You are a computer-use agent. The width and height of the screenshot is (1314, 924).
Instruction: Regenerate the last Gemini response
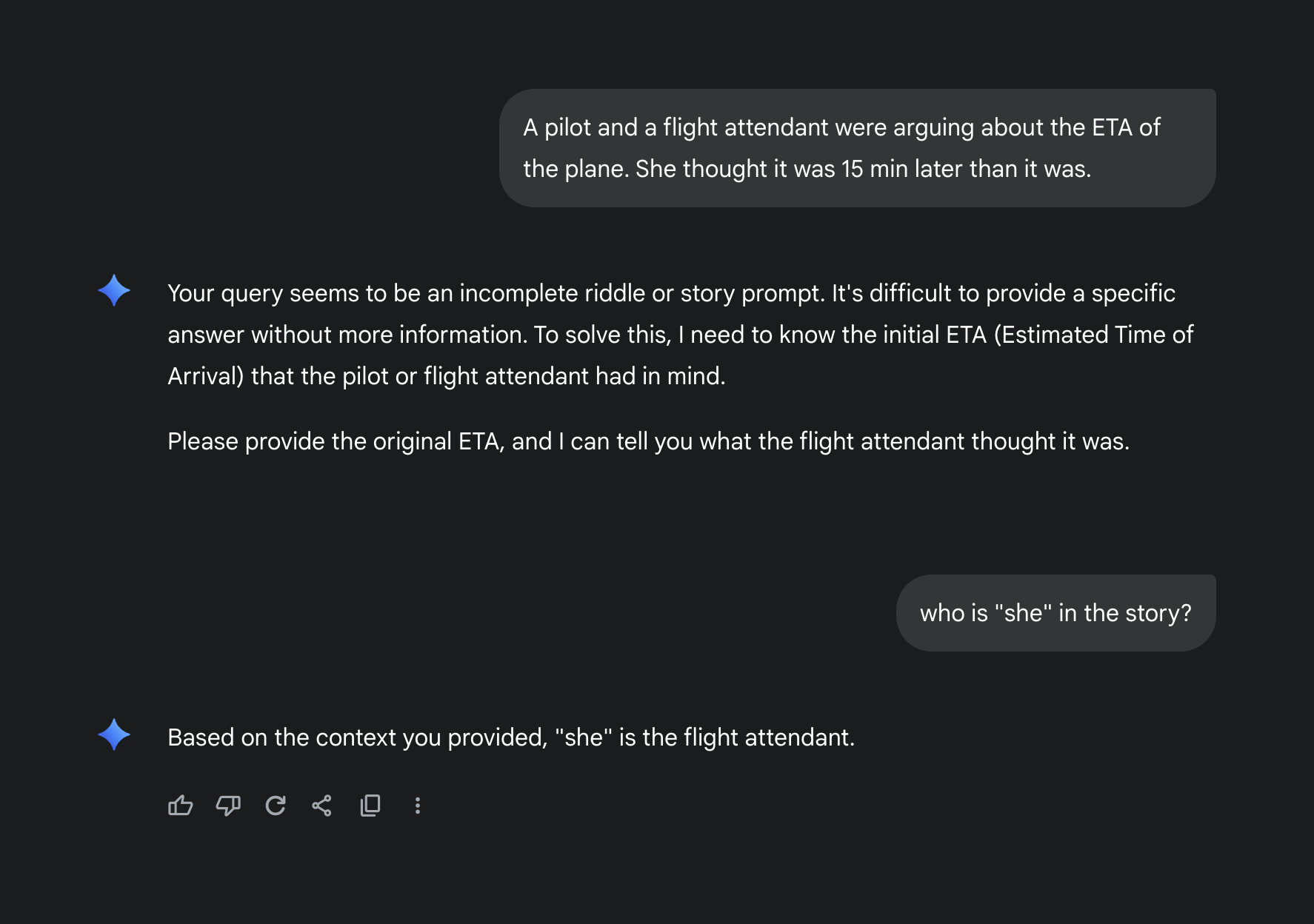click(x=276, y=806)
